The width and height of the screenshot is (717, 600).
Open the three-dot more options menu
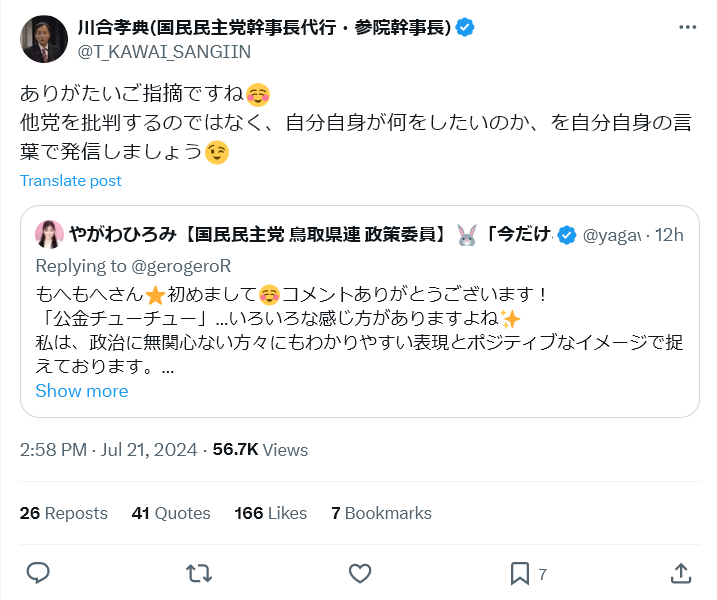pos(687,27)
